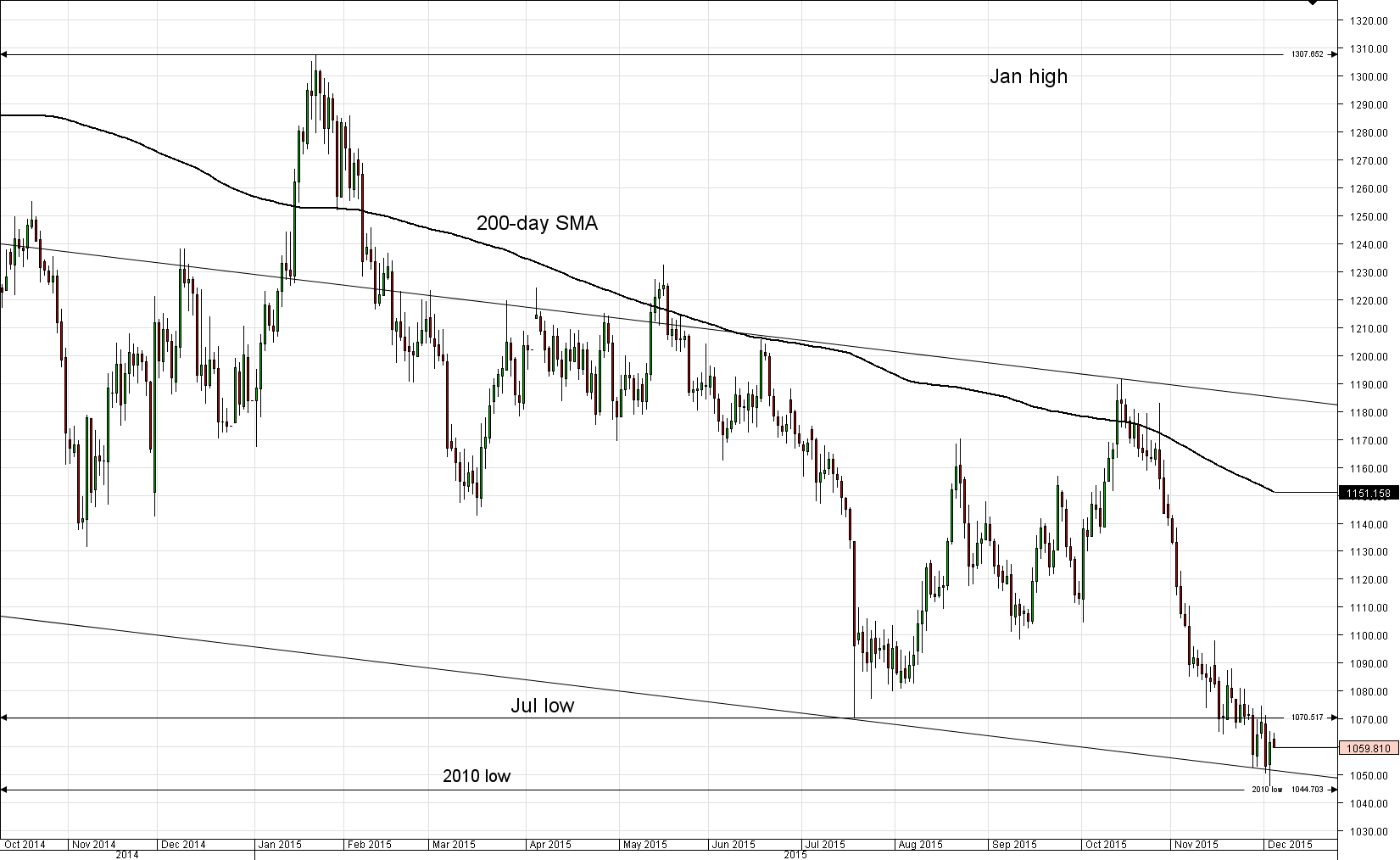Viewport: 1400px width, 860px height.
Task: Click the left arrowhead of the Jan high line
Action: click(x=3, y=54)
